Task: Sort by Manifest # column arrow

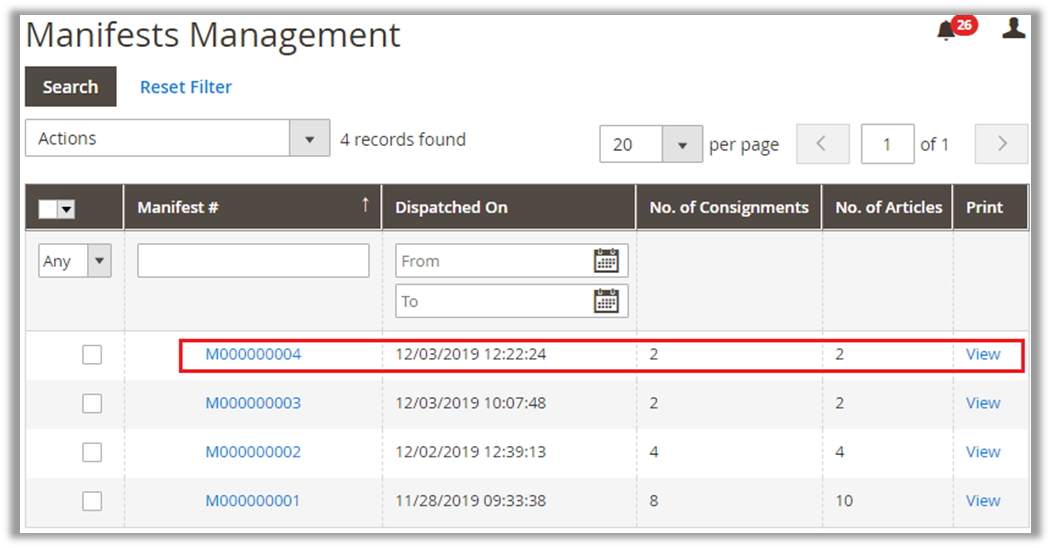Action: [365, 206]
